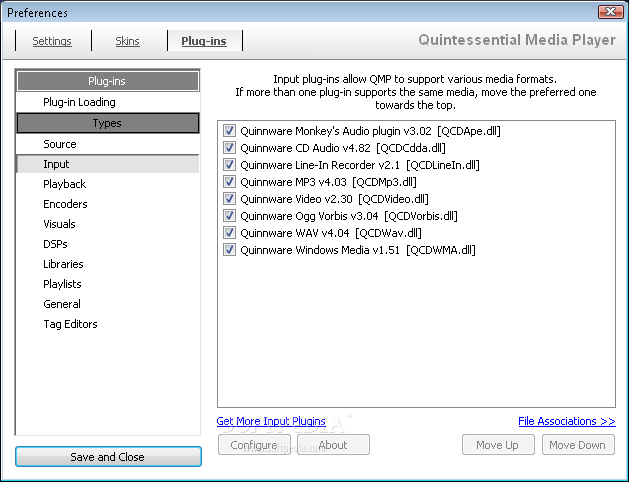The width and height of the screenshot is (629, 482).
Task: Uncheck Quinnware Video v2.30 checkbox
Action: click(229, 199)
